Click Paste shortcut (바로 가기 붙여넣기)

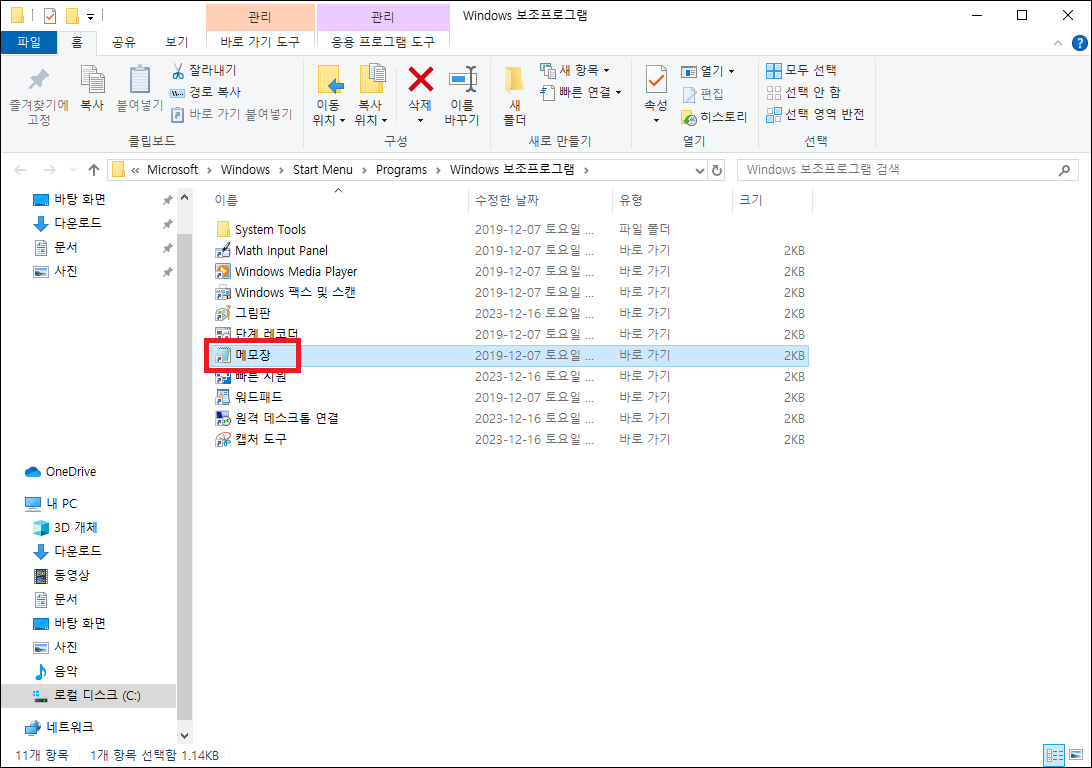[x=231, y=114]
